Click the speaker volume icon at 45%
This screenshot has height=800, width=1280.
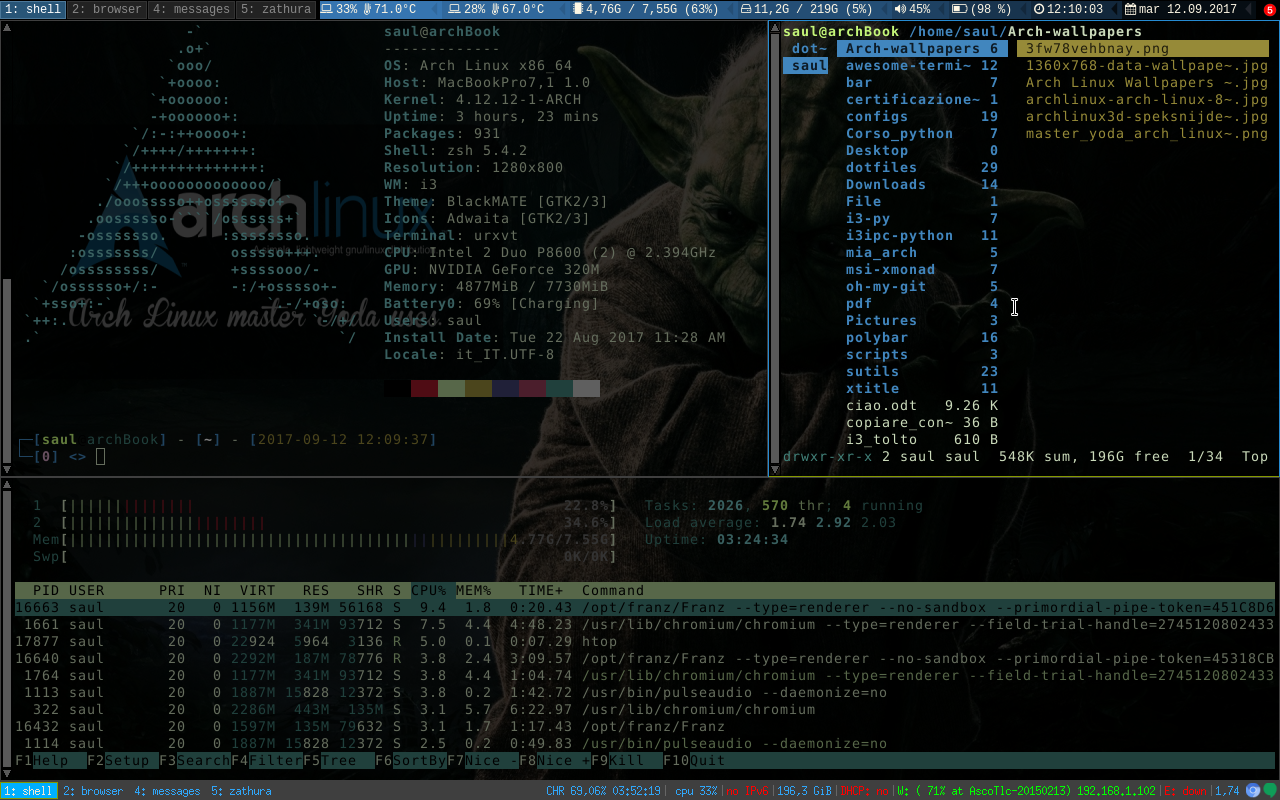900,9
